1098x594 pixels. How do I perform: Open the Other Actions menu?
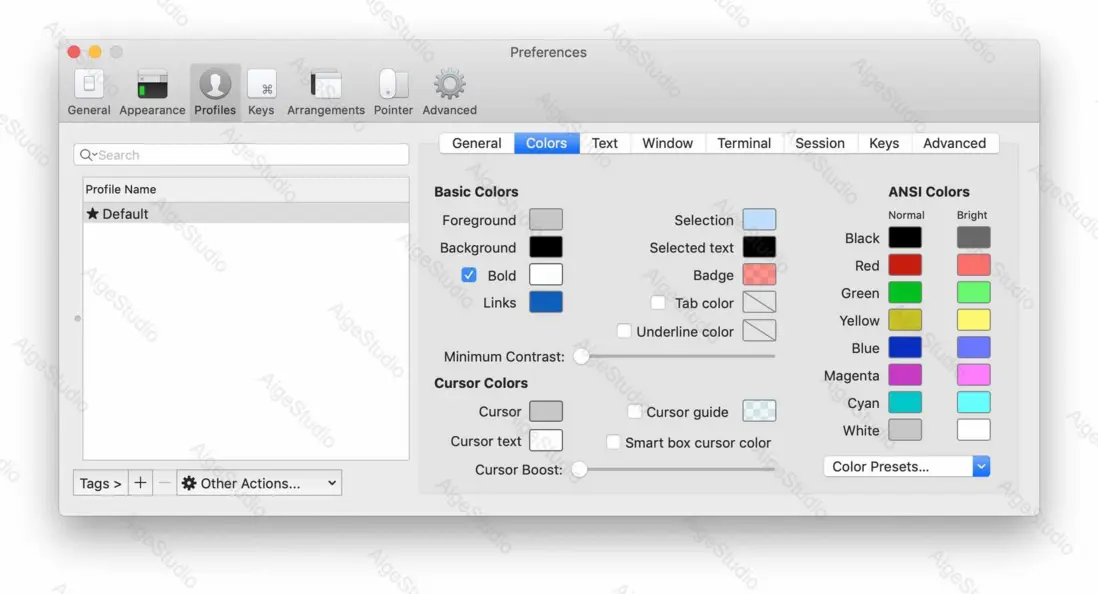point(258,483)
